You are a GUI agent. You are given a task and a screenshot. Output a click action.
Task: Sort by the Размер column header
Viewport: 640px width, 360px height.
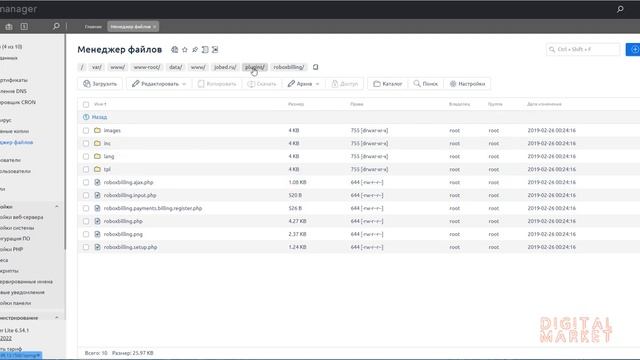point(296,104)
